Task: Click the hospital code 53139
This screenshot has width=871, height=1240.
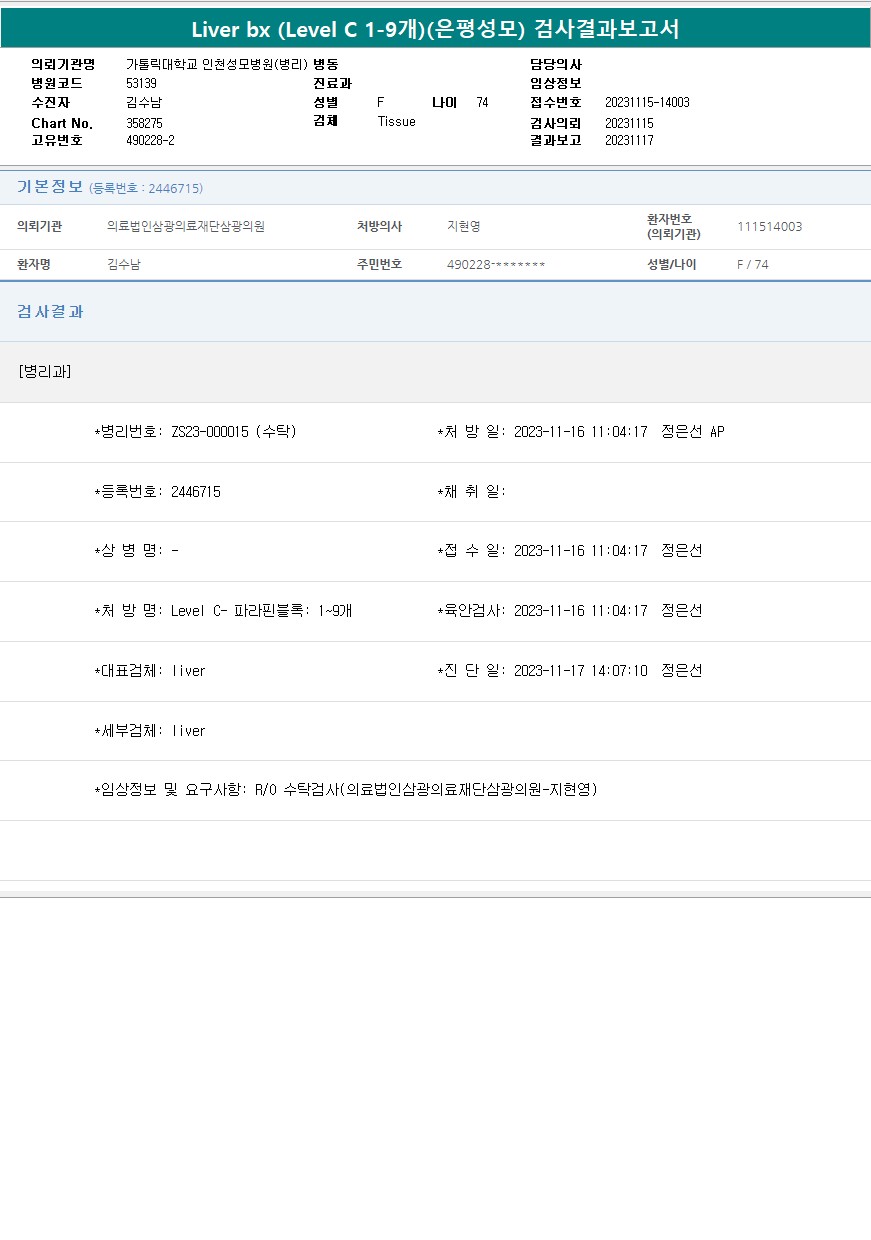Action: click(x=141, y=84)
